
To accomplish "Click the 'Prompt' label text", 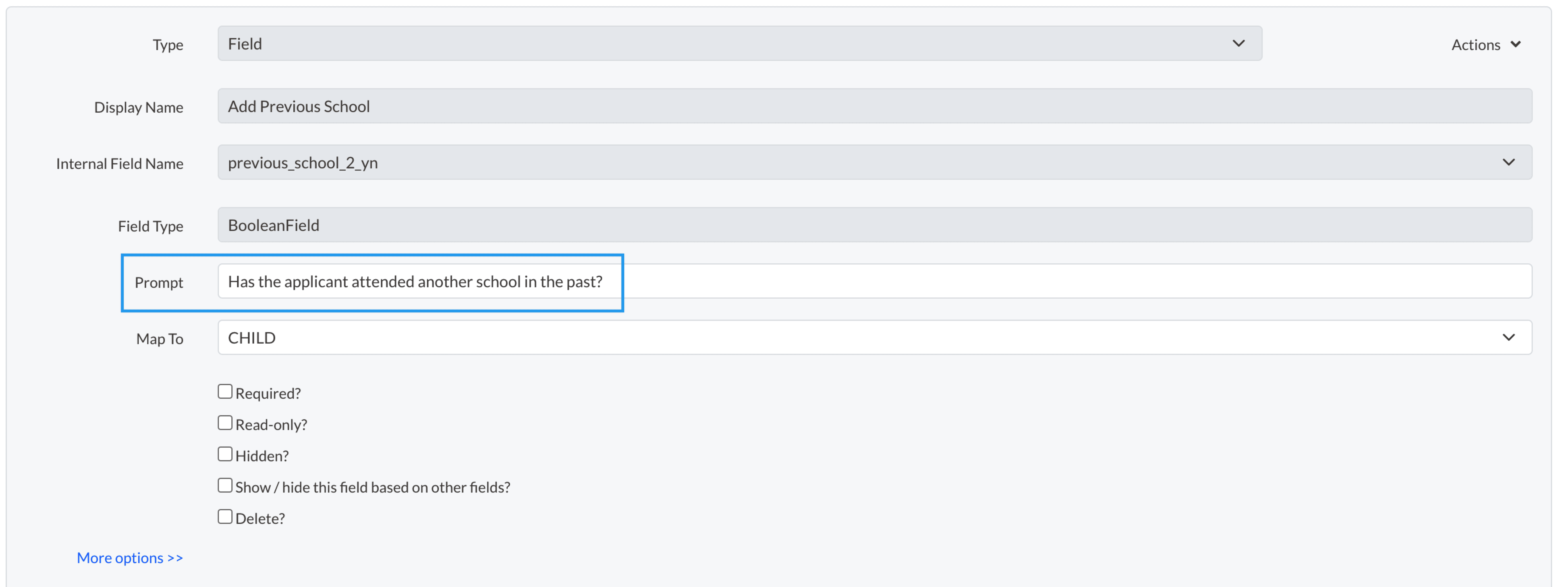I will 158,282.
